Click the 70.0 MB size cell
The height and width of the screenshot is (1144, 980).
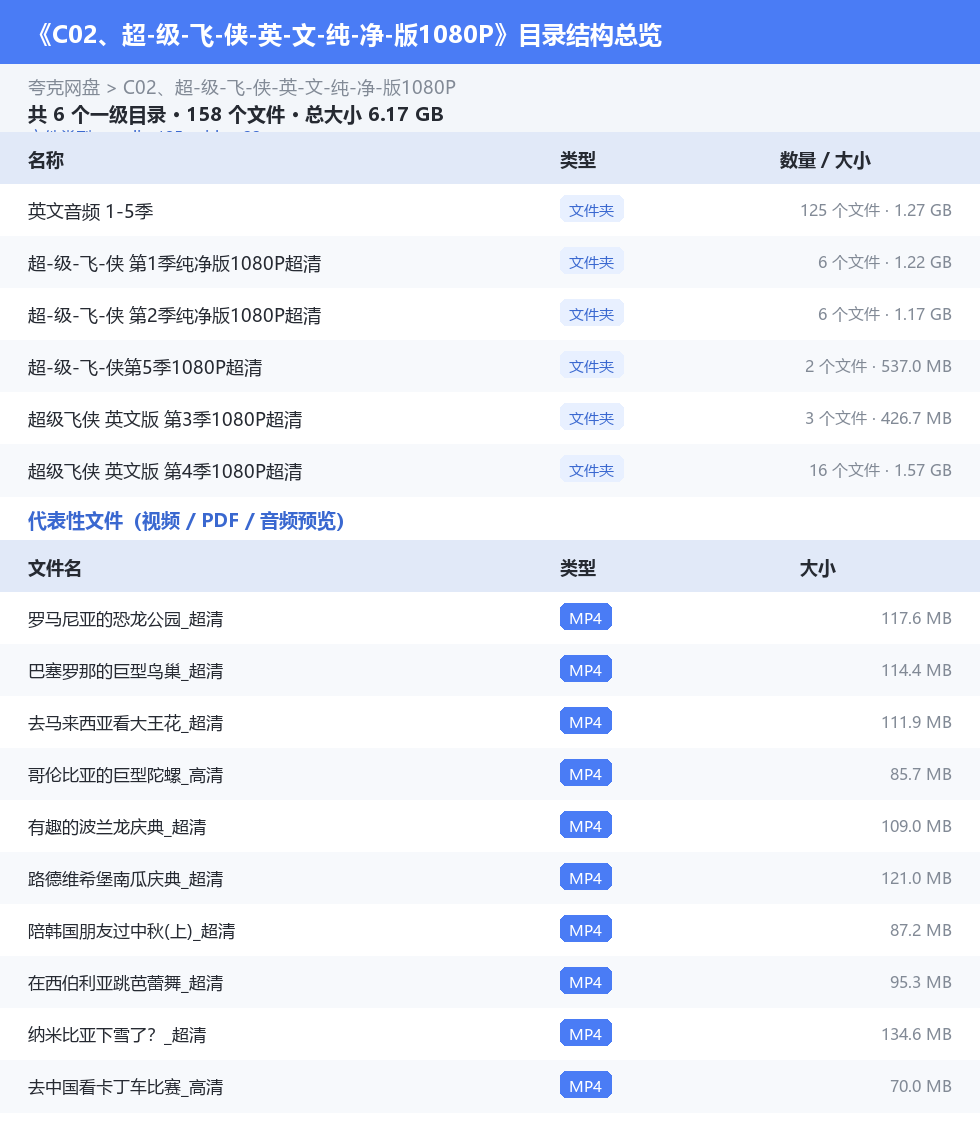point(920,1086)
